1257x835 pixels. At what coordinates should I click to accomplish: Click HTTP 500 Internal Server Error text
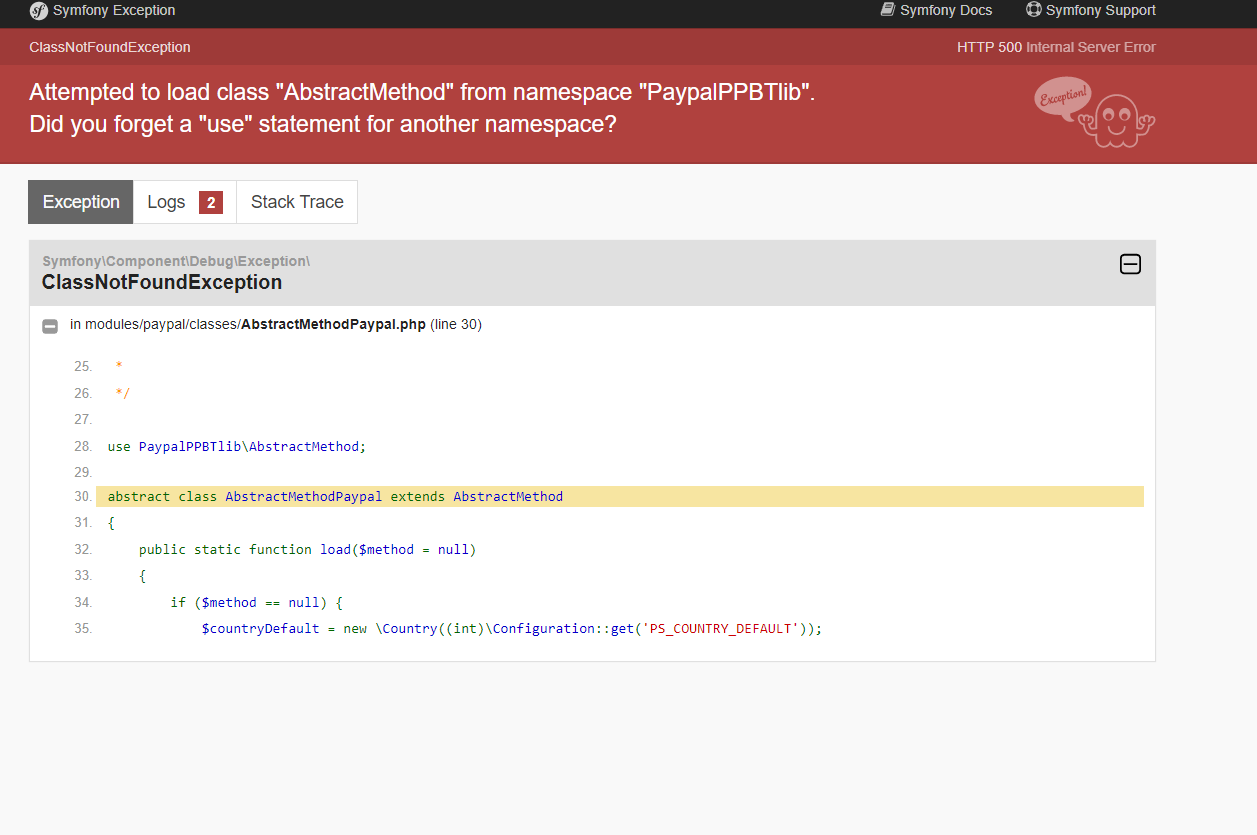(1056, 47)
